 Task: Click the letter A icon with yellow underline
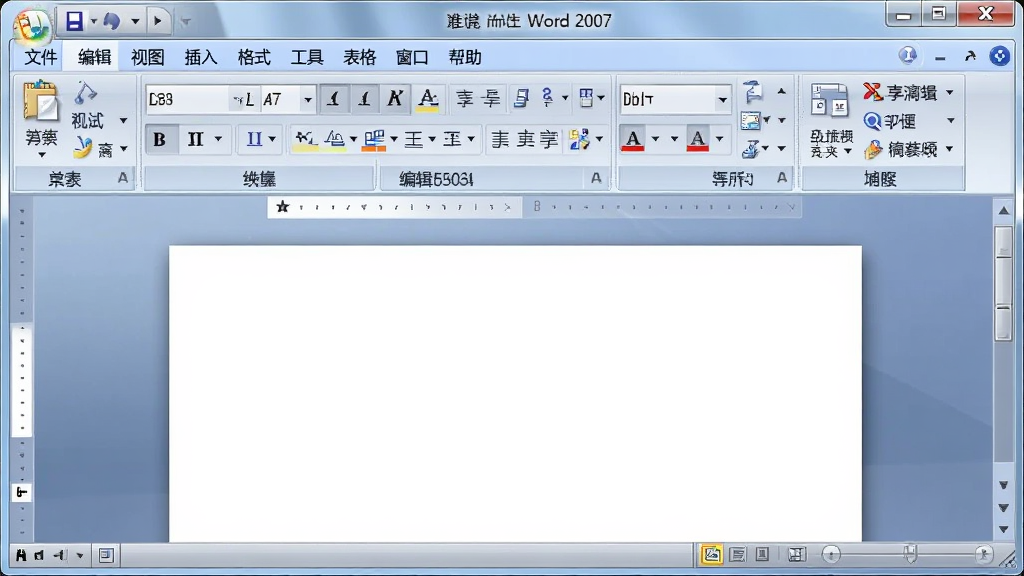pos(428,99)
